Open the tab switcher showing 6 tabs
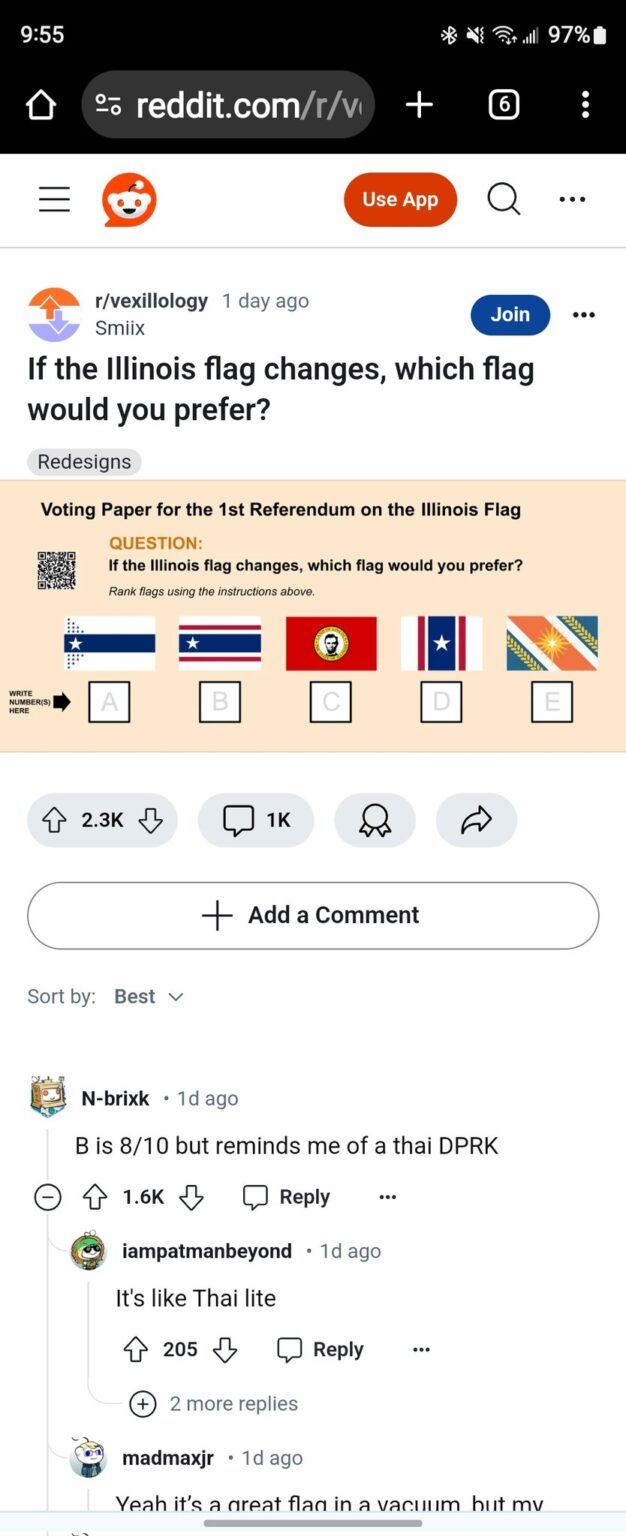This screenshot has height=1536, width=626. click(x=503, y=105)
